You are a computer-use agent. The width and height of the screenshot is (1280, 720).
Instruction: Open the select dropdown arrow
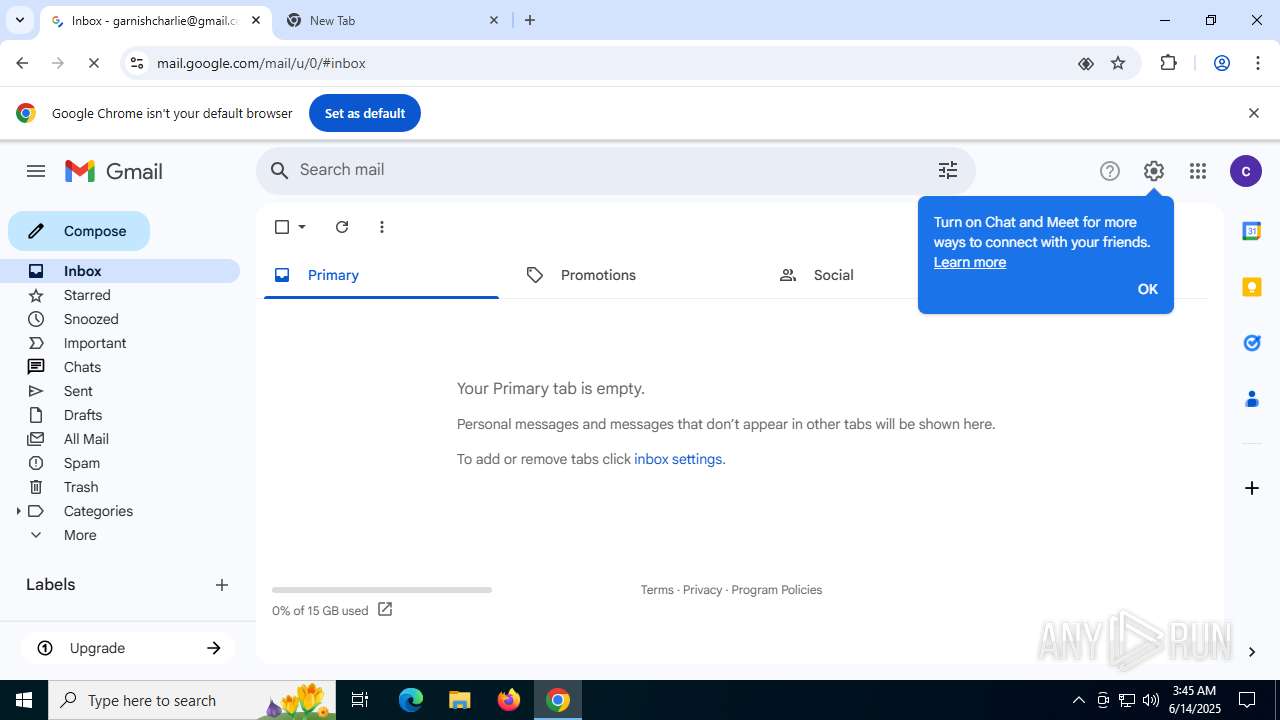(302, 227)
